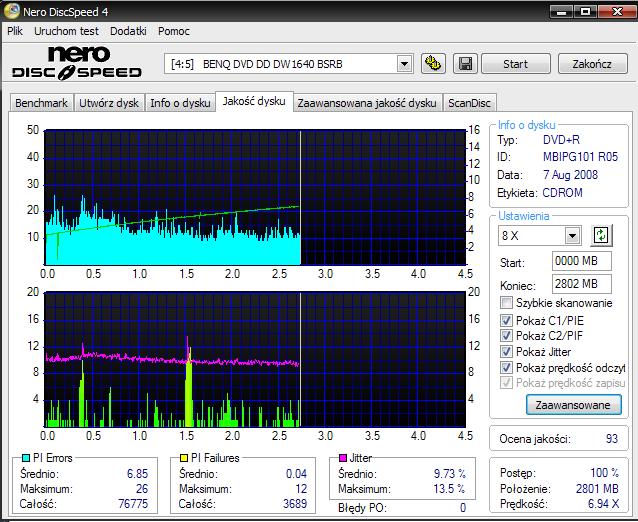Click the PI Failures and jitter lower graph
This screenshot has width=638, height=522.
click(x=255, y=359)
